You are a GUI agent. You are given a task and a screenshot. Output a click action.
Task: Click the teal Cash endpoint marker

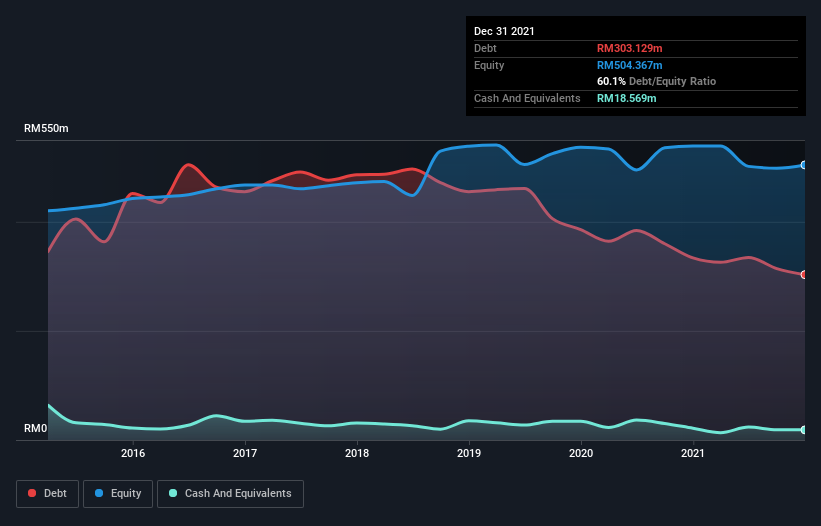pos(804,430)
